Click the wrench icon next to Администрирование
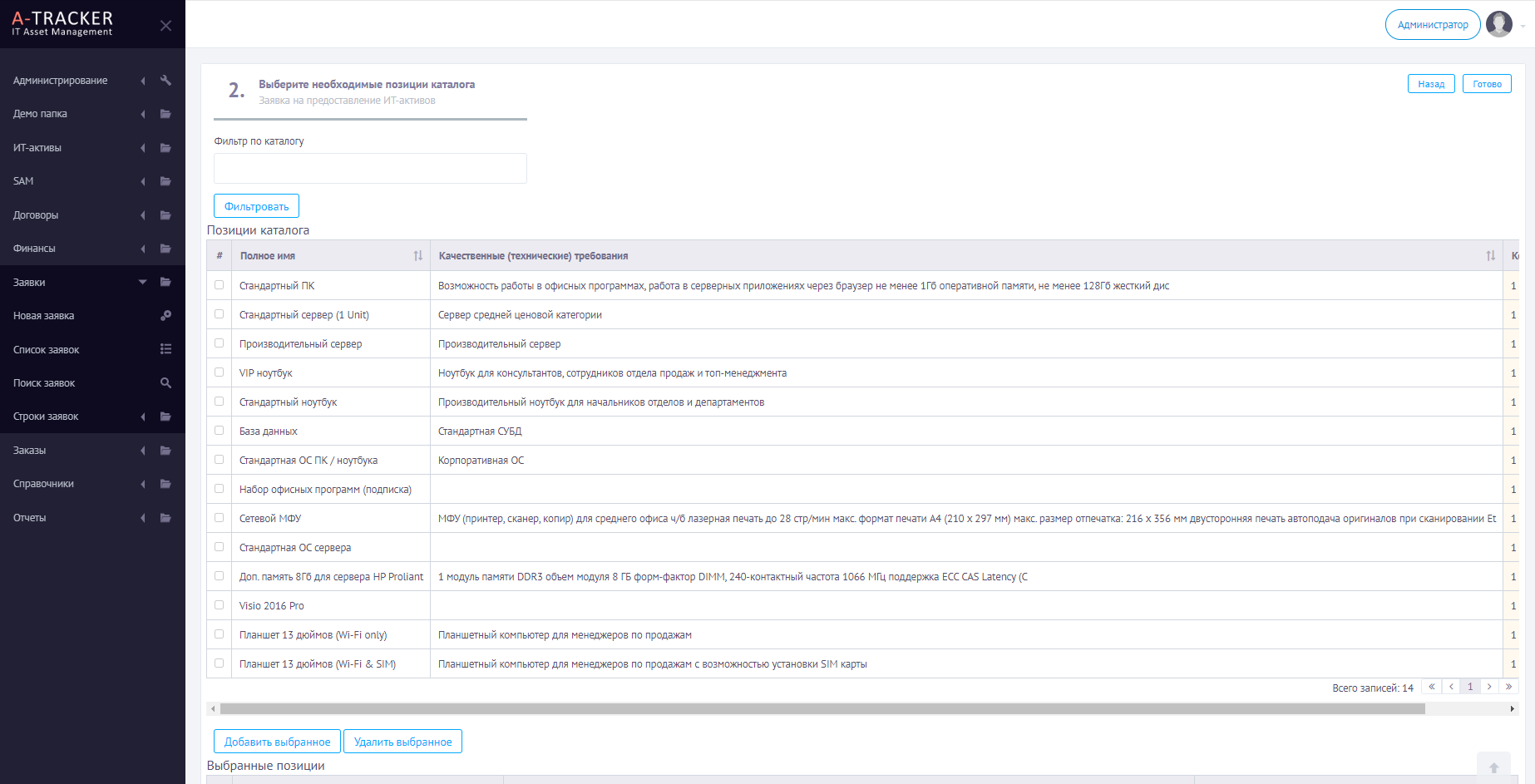The image size is (1535, 784). (165, 81)
